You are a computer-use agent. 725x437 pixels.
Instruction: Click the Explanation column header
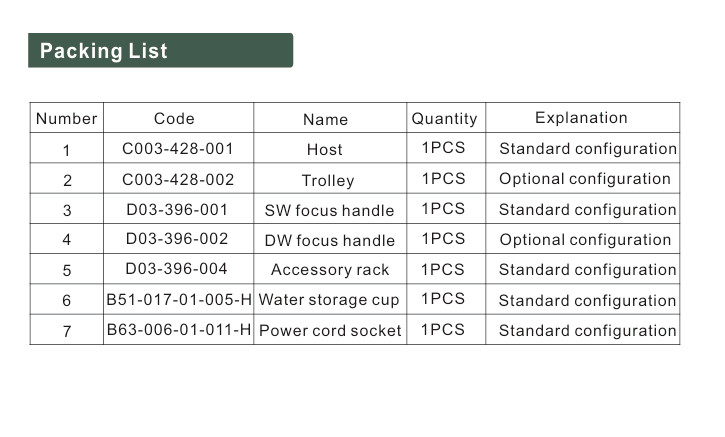coord(581,118)
